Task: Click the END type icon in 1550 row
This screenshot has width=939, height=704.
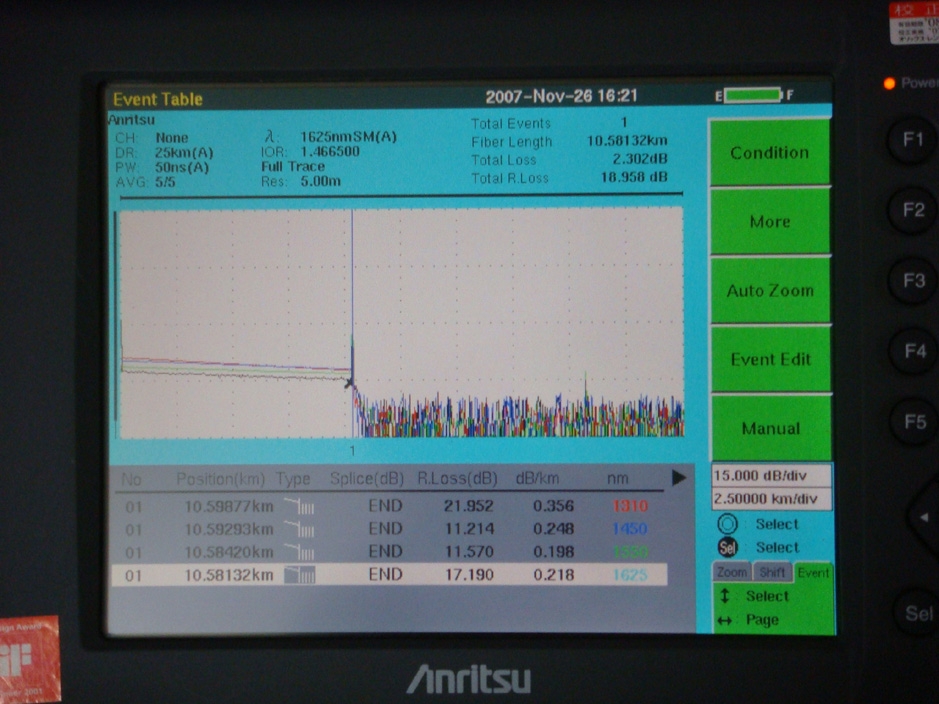Action: coord(299,552)
